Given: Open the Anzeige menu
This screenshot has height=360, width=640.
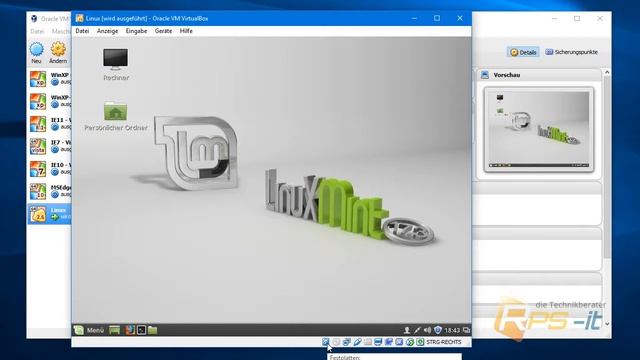Looking at the screenshot, I should click(x=107, y=31).
